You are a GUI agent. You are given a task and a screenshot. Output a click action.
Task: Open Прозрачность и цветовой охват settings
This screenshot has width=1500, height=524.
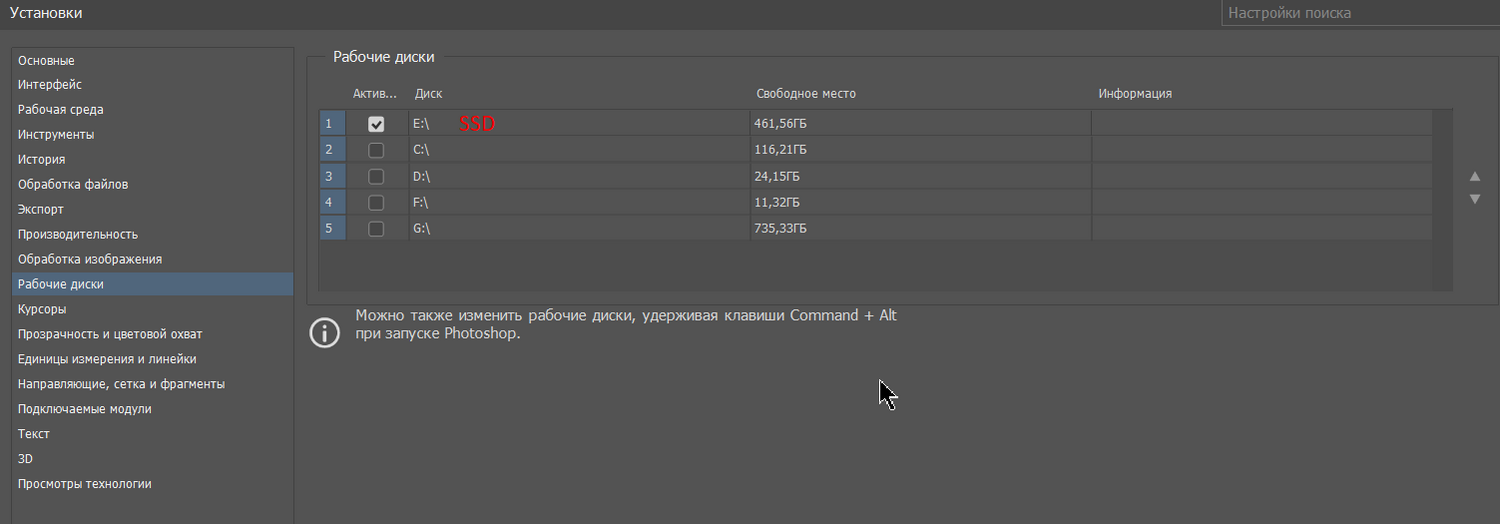(x=153, y=335)
